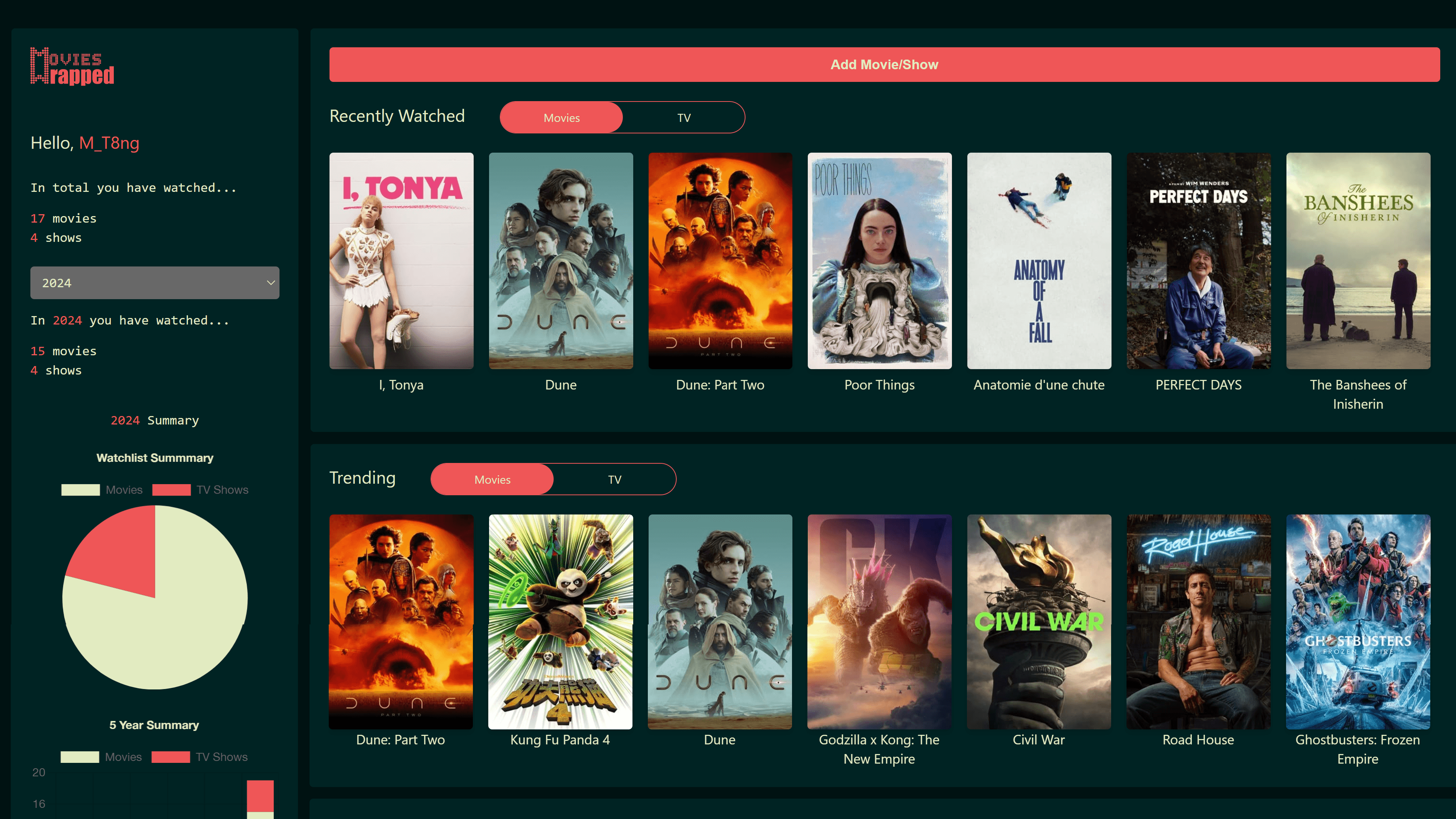Screen dimensions: 1456x819
Task: Click 'Ghostbusters: Frozen Empire' title text
Action: pos(1358,749)
